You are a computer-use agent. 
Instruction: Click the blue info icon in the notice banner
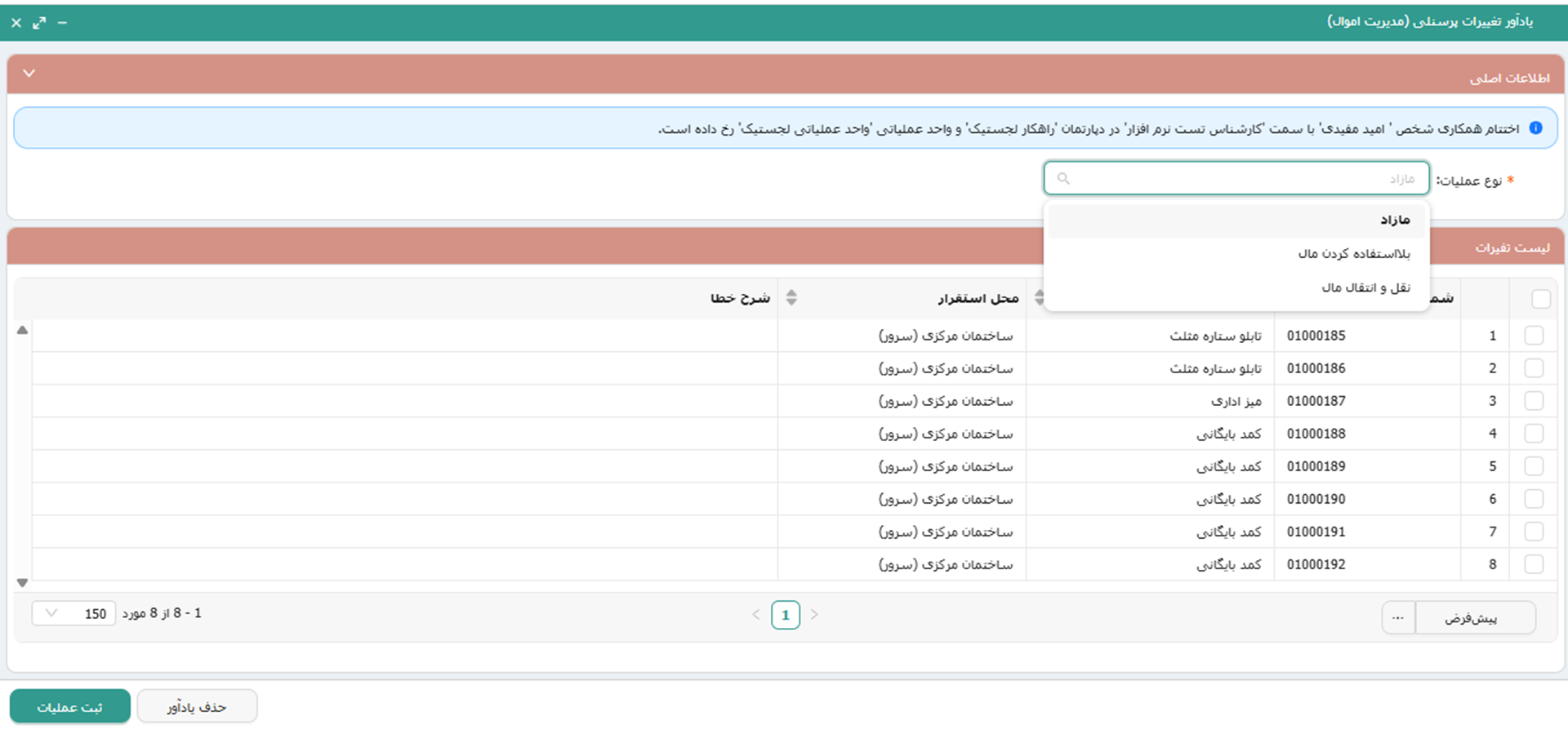(1535, 128)
